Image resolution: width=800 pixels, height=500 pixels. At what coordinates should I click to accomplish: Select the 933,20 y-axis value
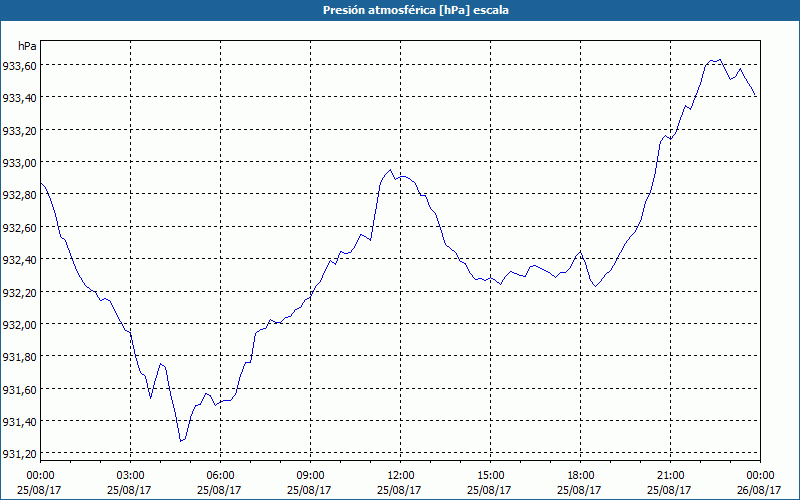tap(19, 130)
